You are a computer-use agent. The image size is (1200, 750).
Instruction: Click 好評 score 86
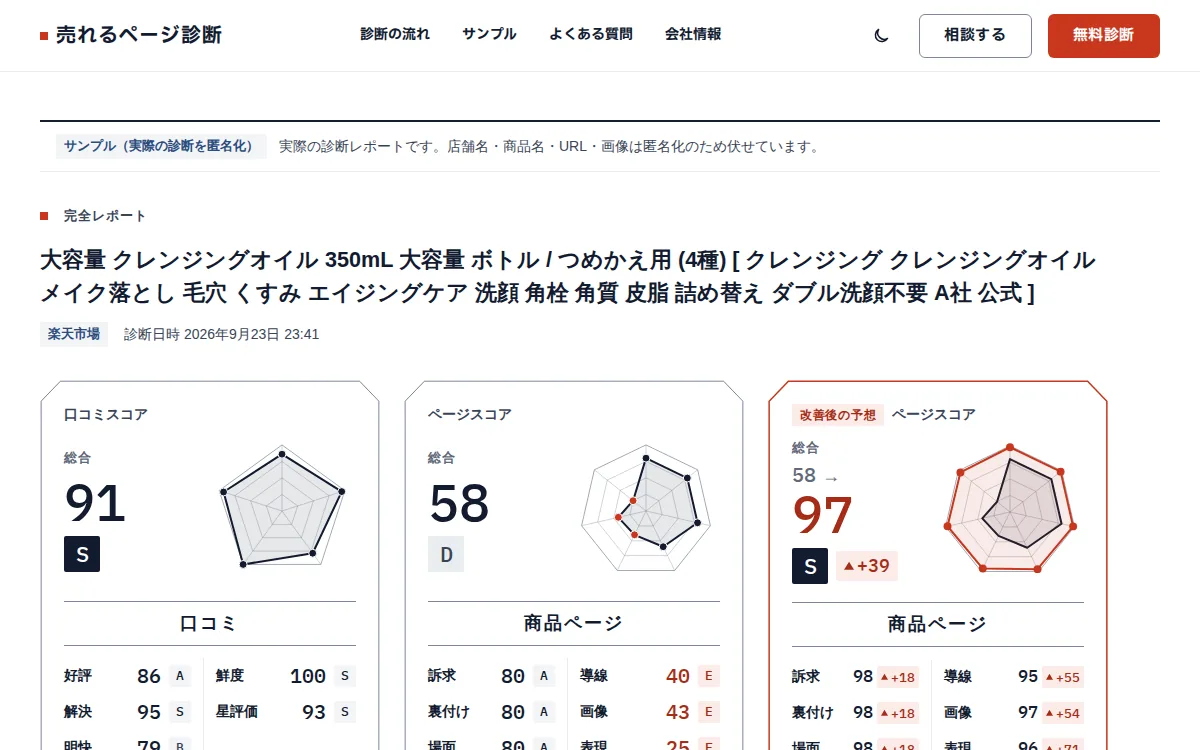(149, 676)
